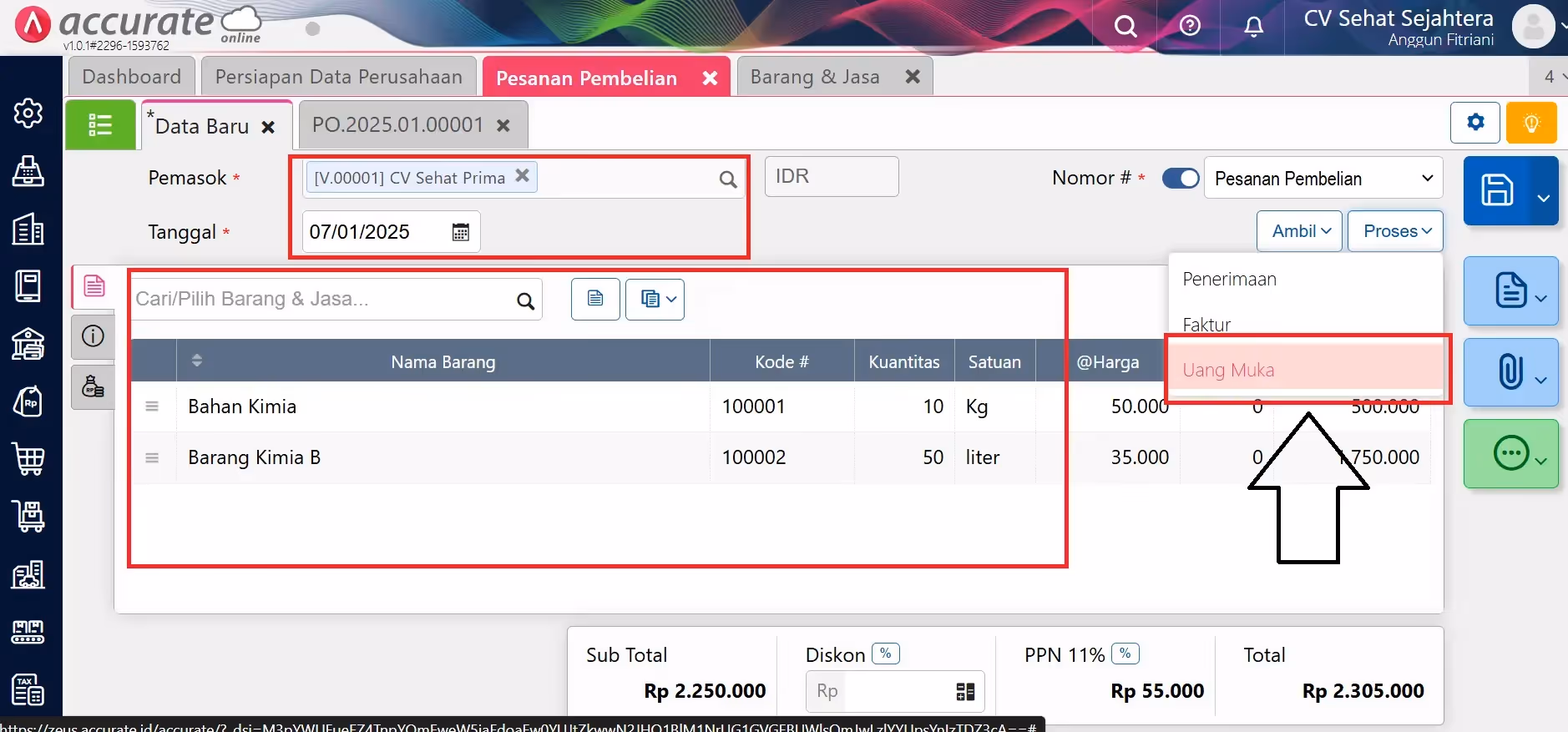
Task: Open the attachment paperclip button
Action: click(1511, 372)
